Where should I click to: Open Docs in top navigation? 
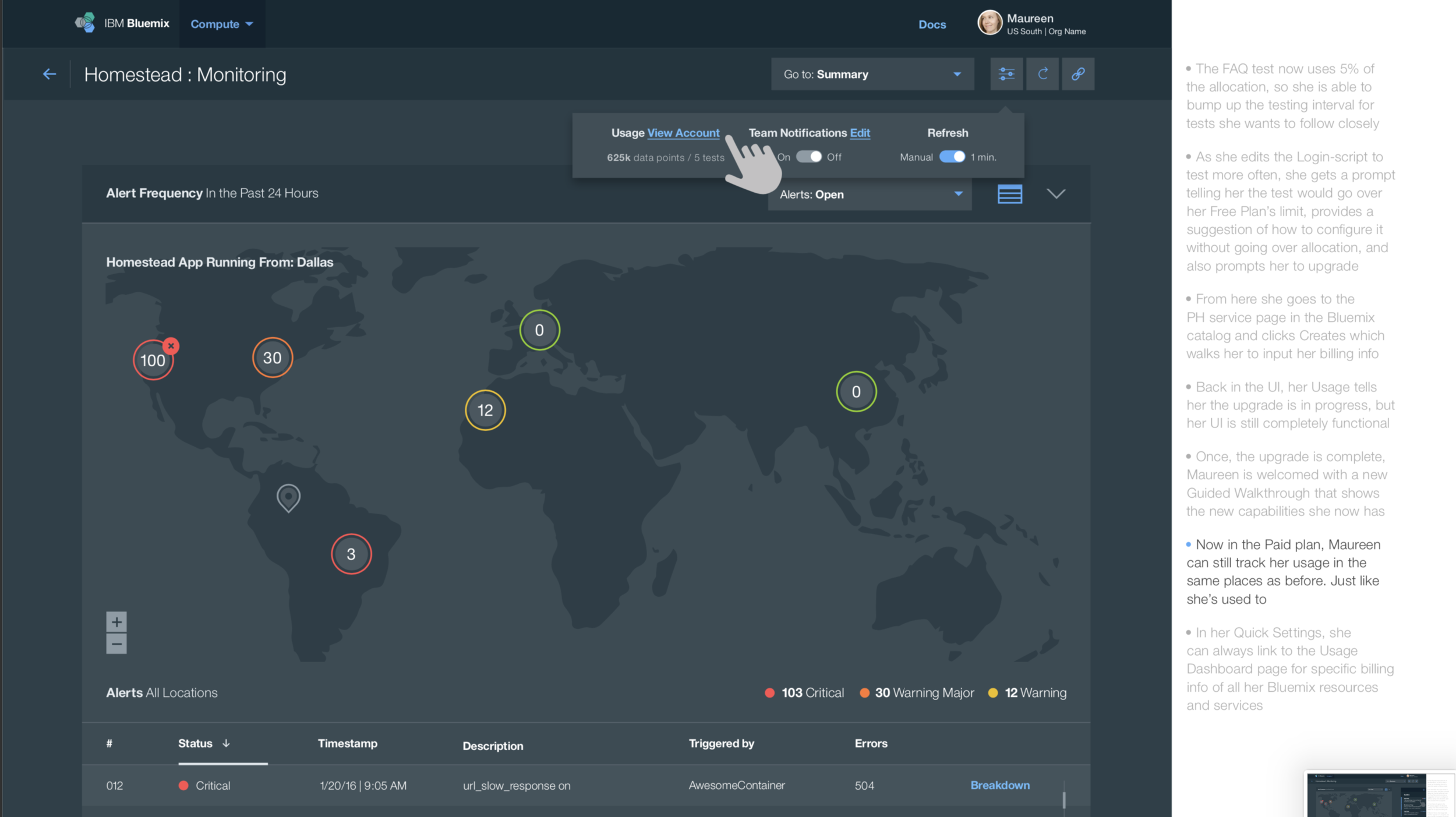pyautogui.click(x=932, y=24)
